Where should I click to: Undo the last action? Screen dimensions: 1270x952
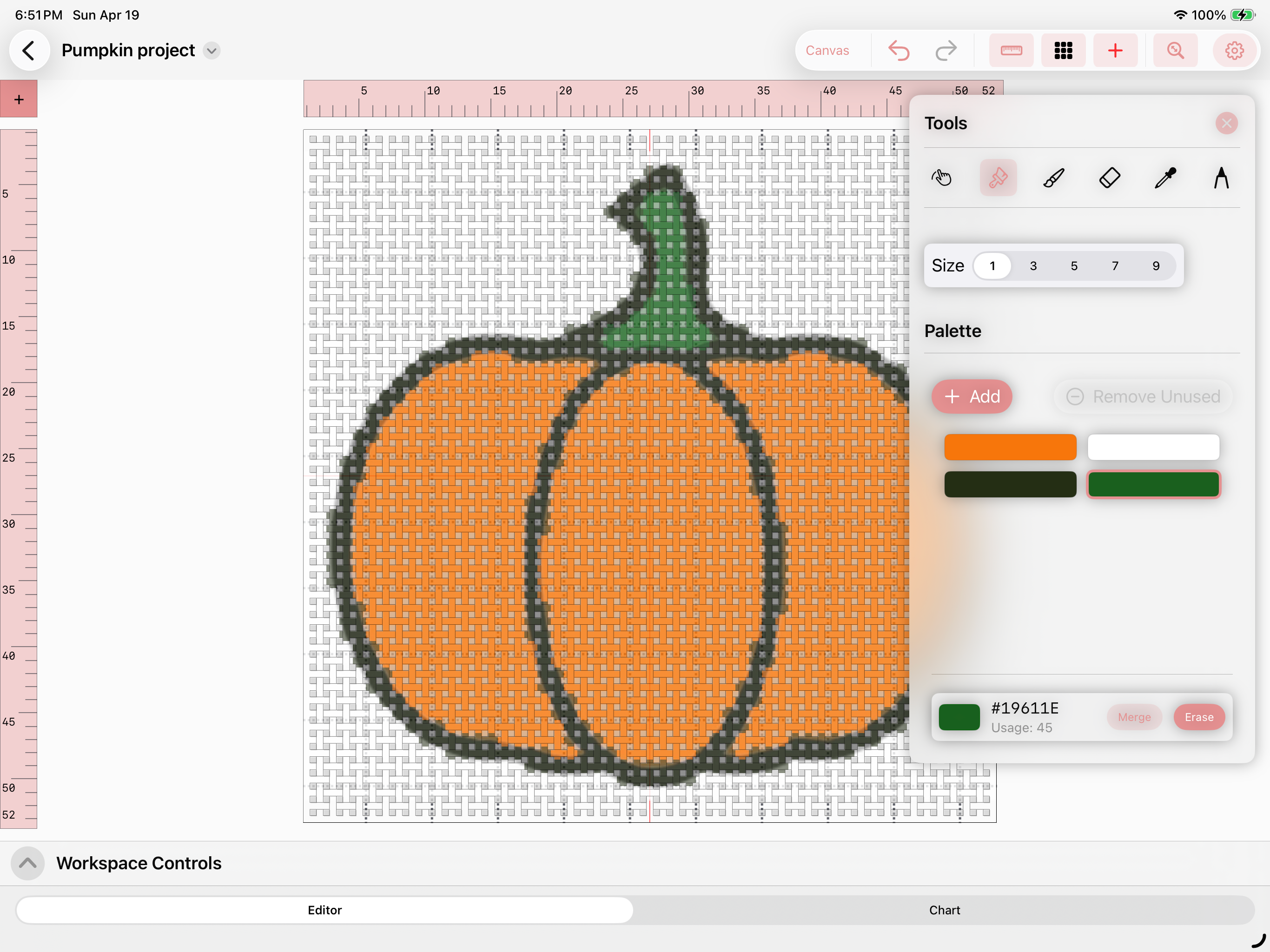point(899,51)
